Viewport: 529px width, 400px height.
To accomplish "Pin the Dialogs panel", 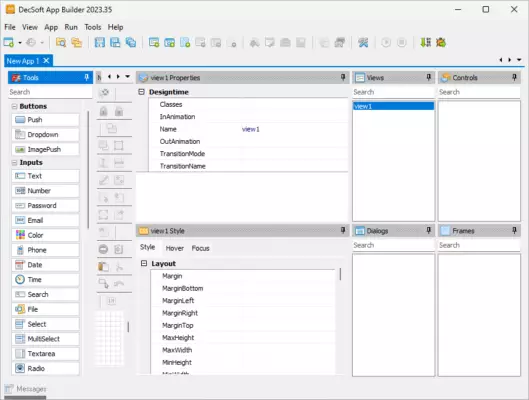I will pos(429,231).
